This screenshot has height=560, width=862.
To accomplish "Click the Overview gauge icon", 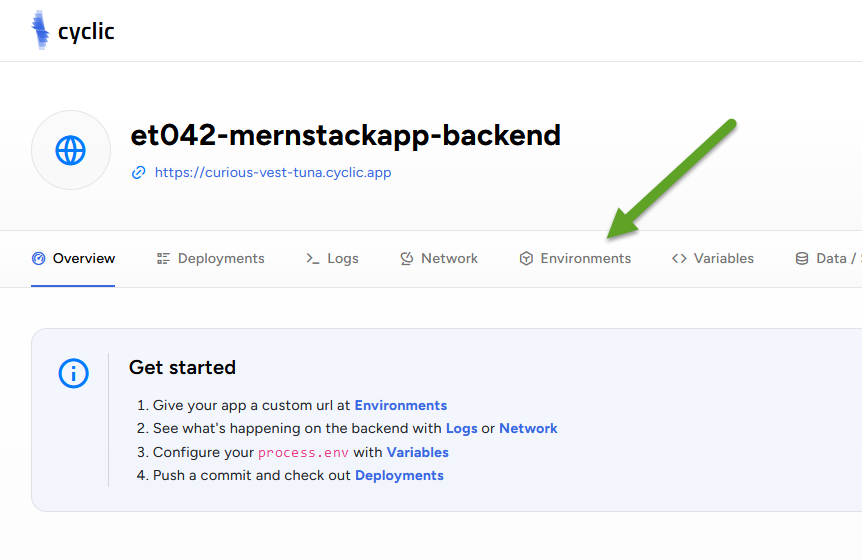I will (38, 258).
